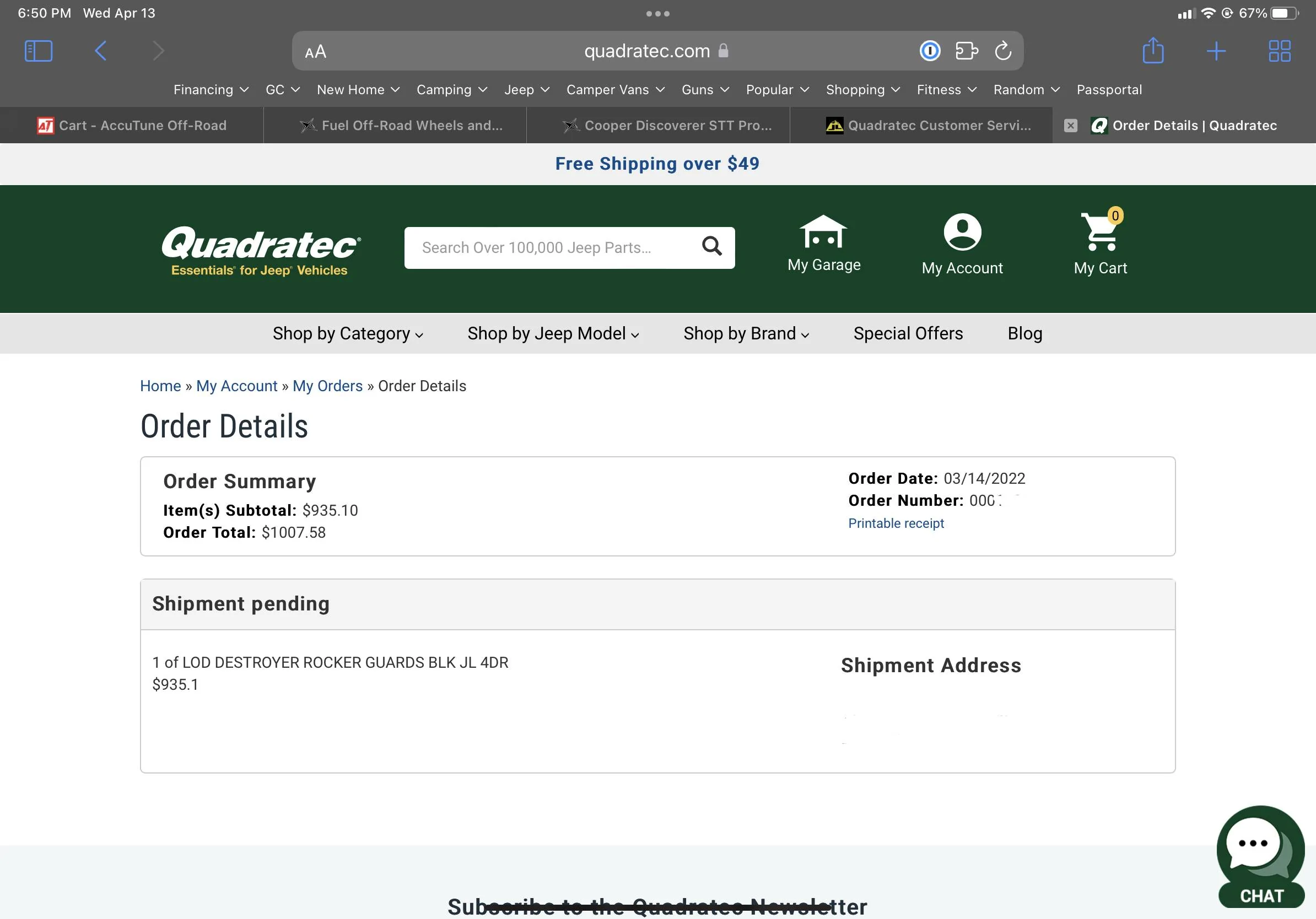Click the My Orders breadcrumb link

[x=328, y=386]
